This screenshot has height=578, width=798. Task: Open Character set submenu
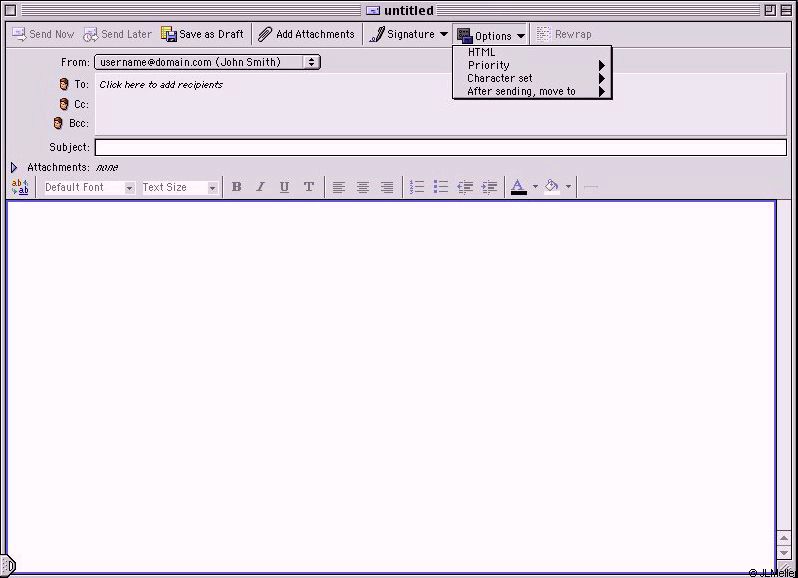tap(532, 78)
